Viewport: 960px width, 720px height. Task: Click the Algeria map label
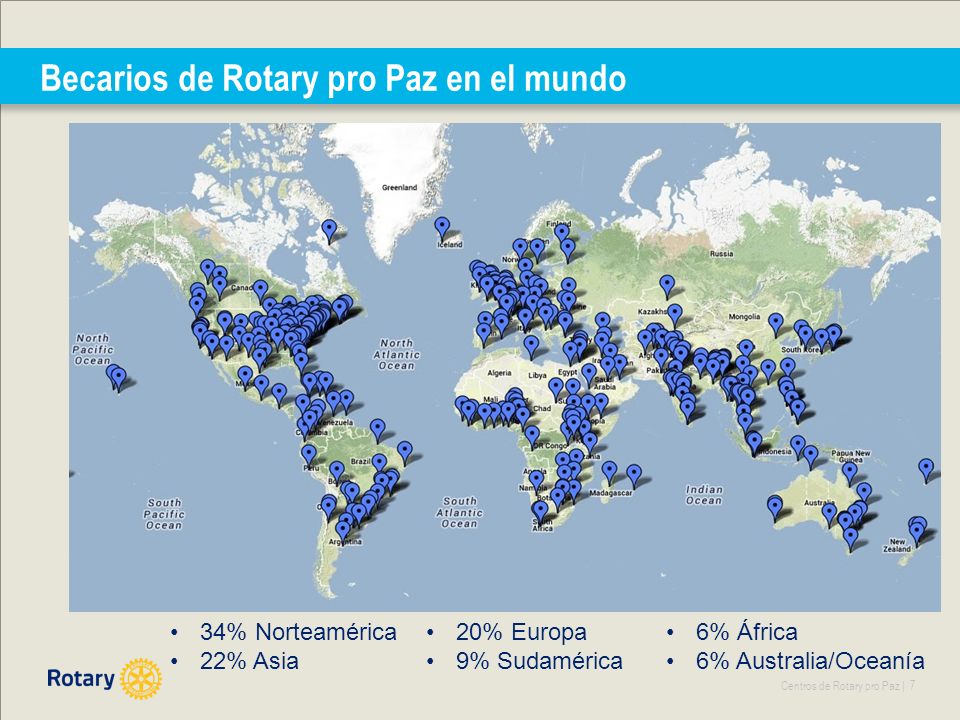tap(499, 373)
